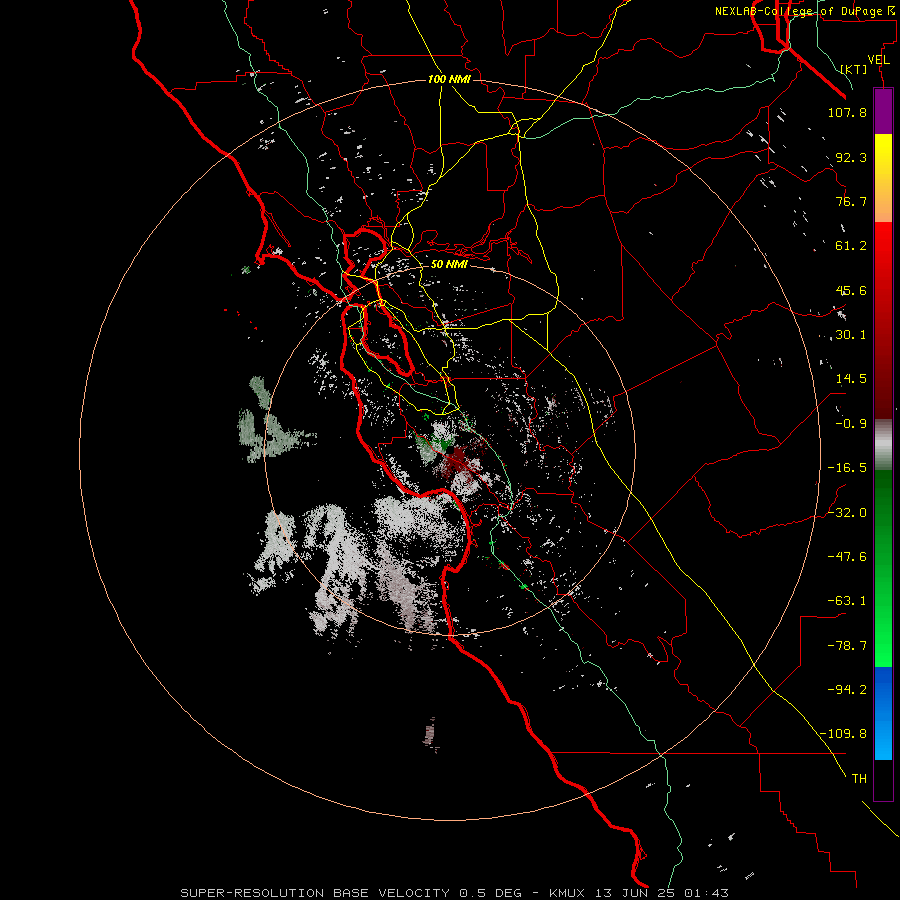900x900 pixels.
Task: Click the gray near-zero segment of the scale
Action: point(883,445)
